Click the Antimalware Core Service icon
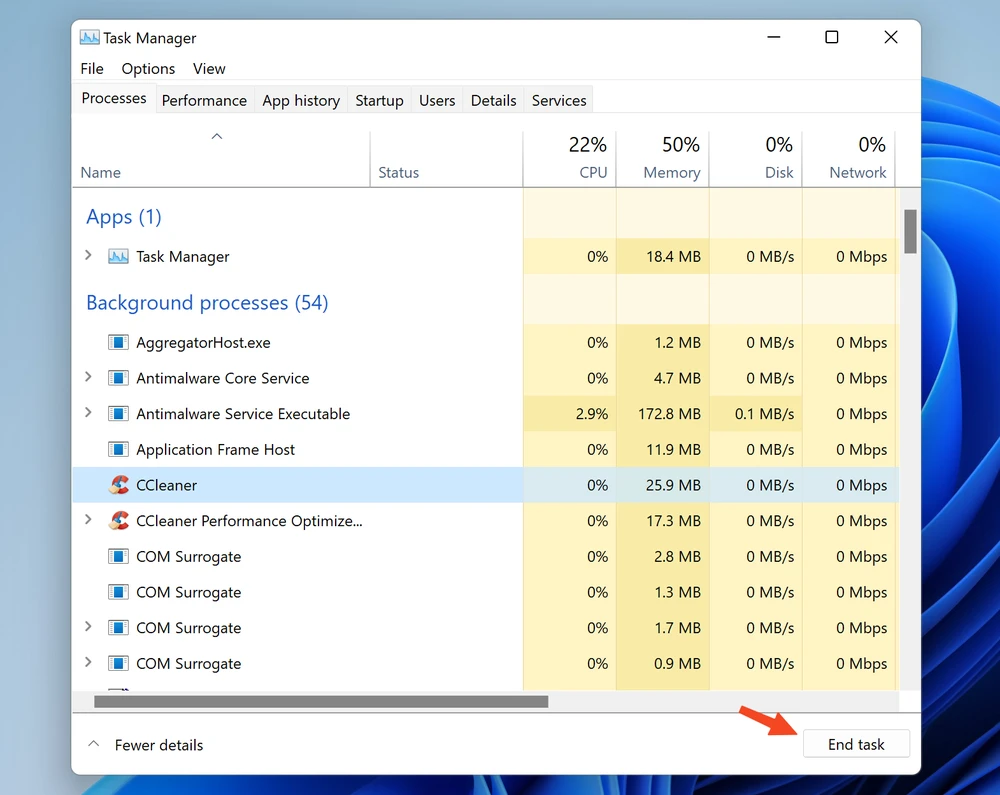Screen dimensions: 1000x795 (119, 378)
